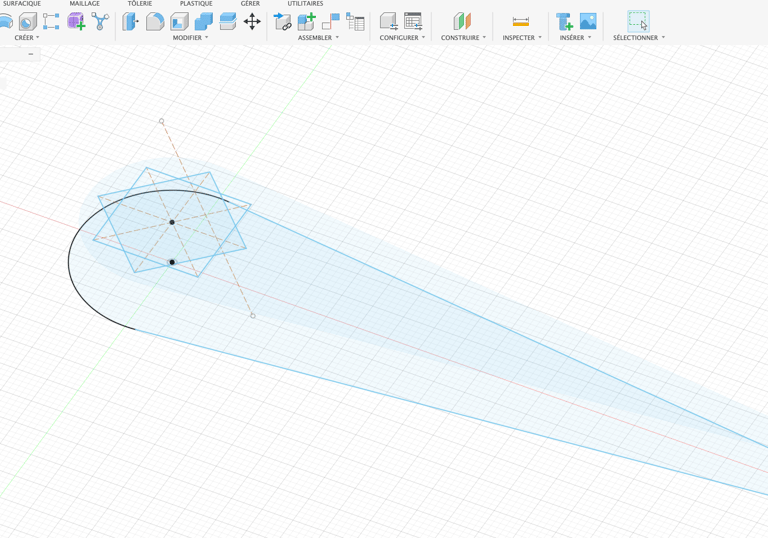Viewport: 768px width, 538px height.
Task: Choose the Shell tool
Action: 179,22
